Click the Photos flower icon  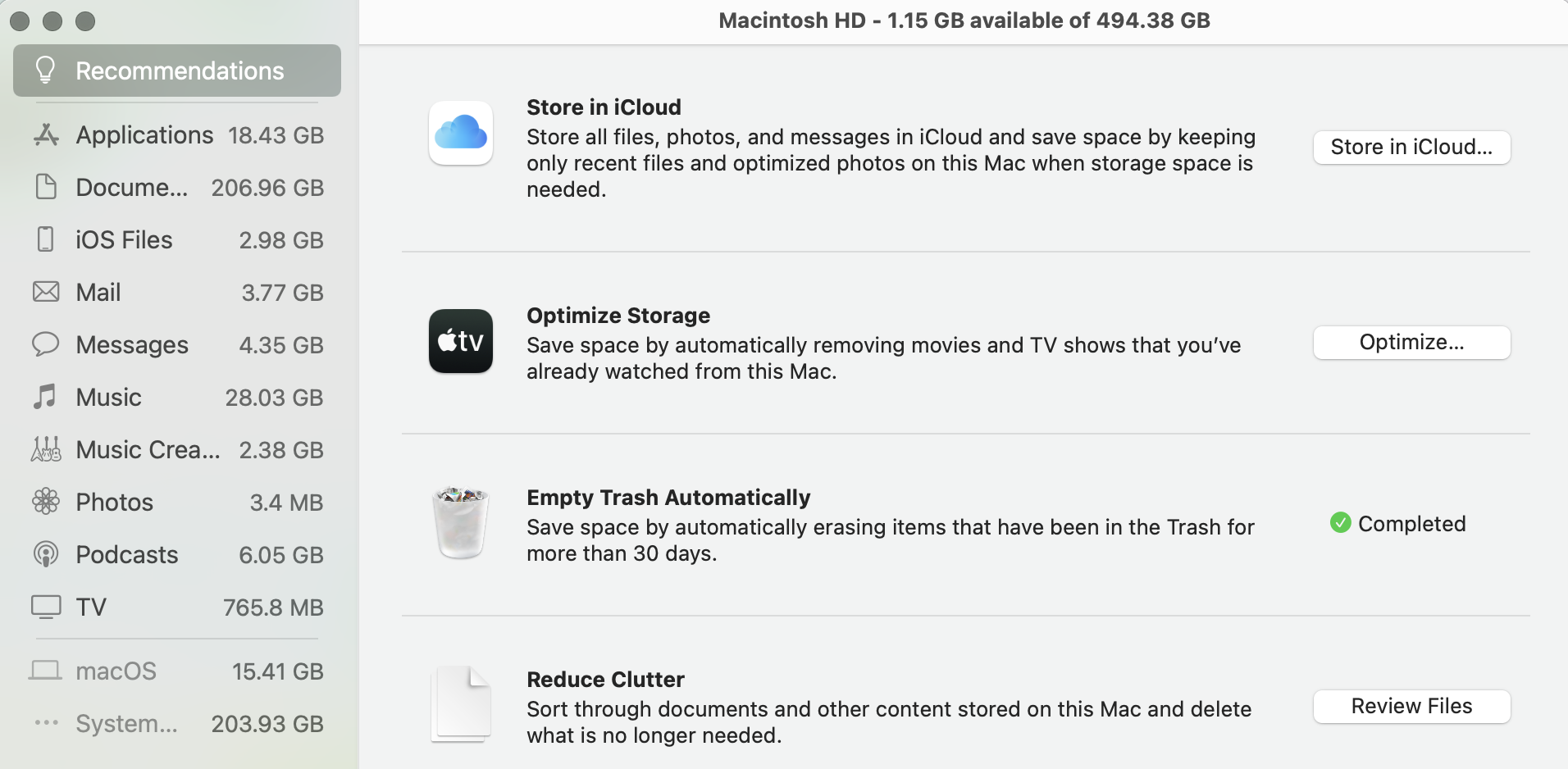click(46, 502)
